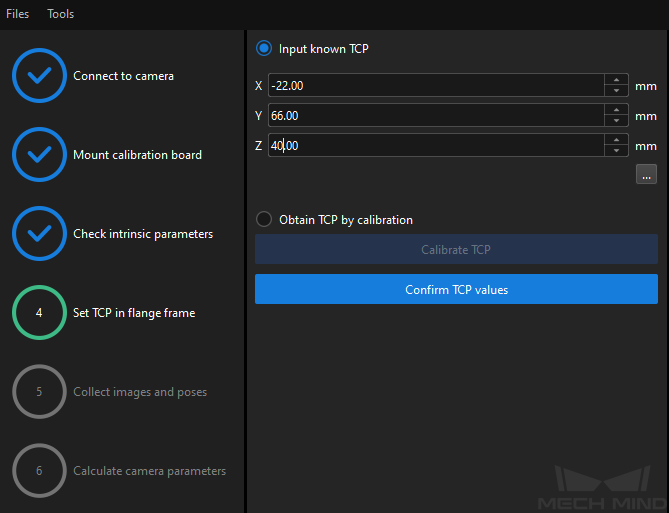Image resolution: width=669 pixels, height=513 pixels.
Task: Open the Tools menu
Action: pos(61,14)
